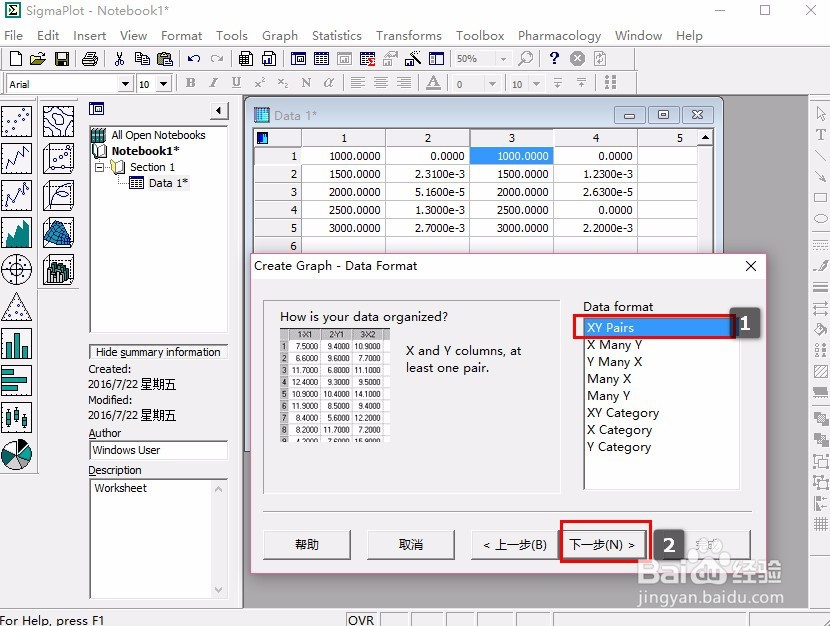This screenshot has height=626, width=830.
Task: Open the font size 10 dropdown
Action: click(x=164, y=84)
